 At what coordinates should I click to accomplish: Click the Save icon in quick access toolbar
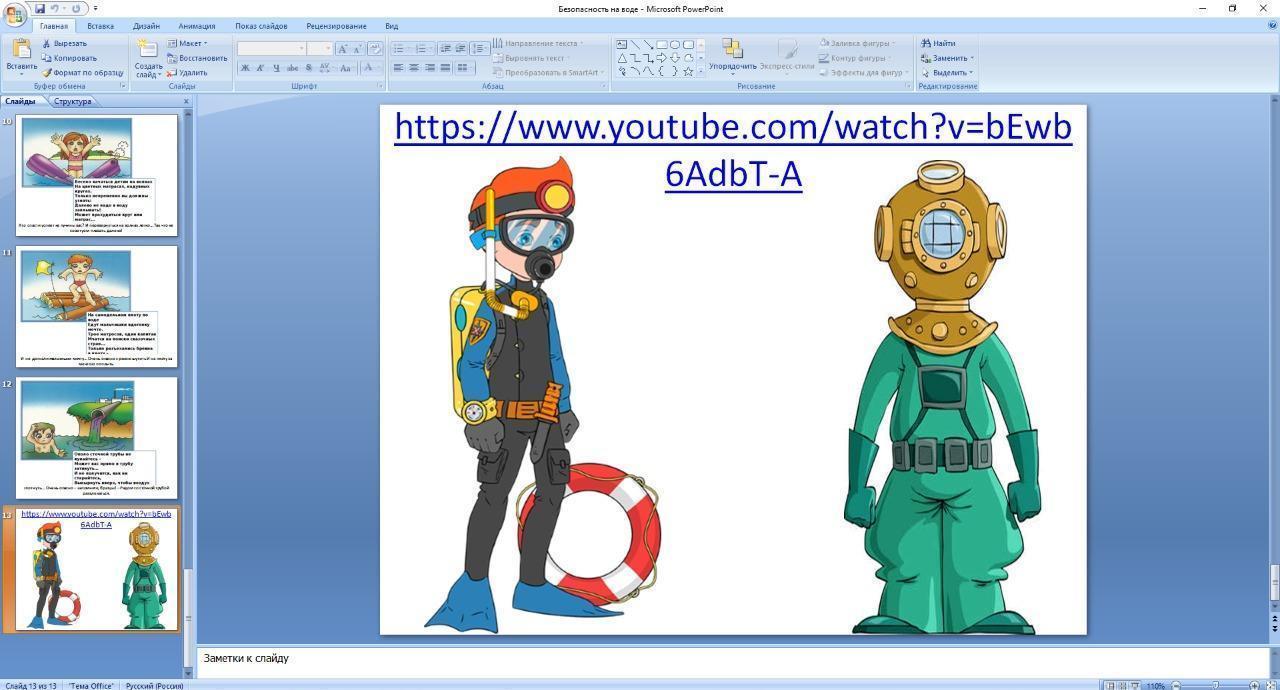coord(39,8)
